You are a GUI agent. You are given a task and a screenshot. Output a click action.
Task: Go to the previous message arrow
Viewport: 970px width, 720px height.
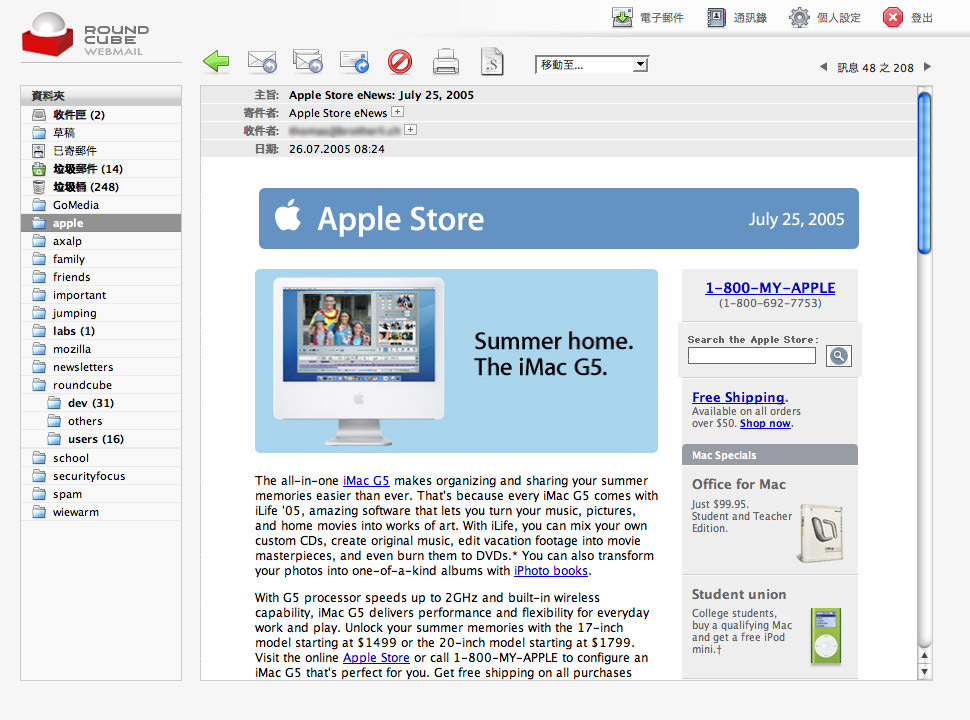[x=823, y=67]
